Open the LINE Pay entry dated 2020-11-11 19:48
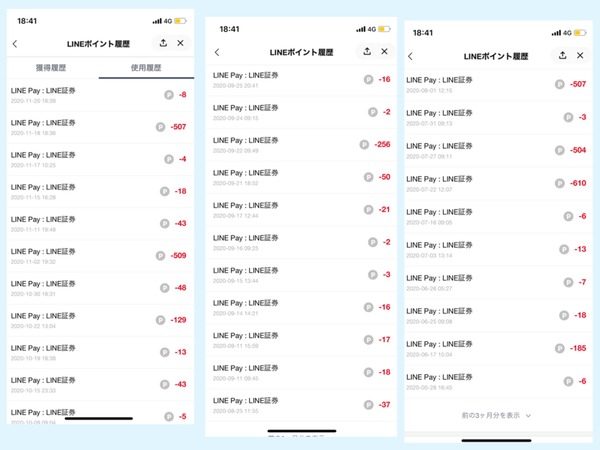This screenshot has height=450, width=600. point(100,223)
